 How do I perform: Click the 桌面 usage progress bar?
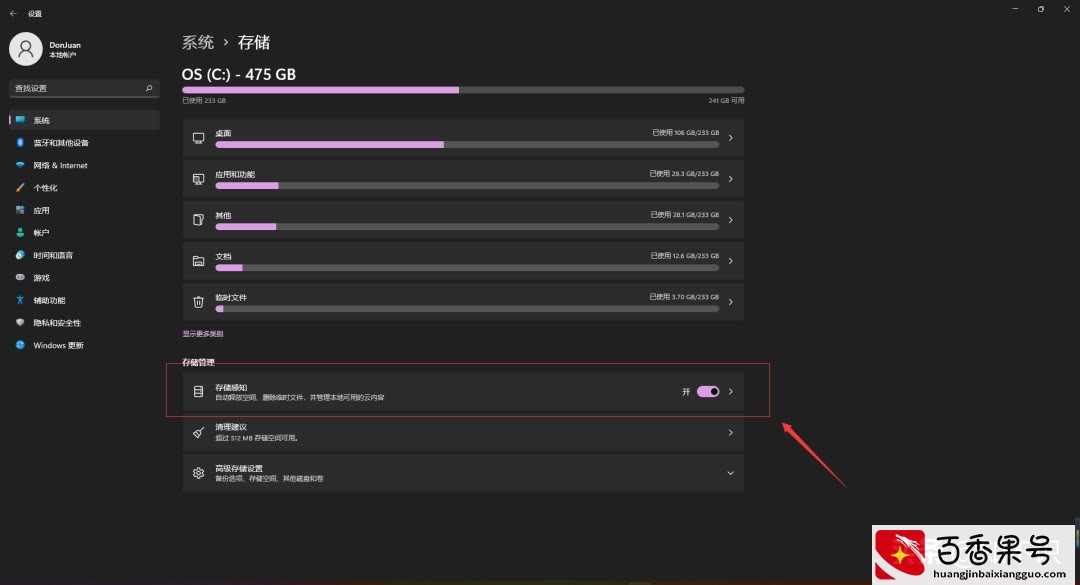pyautogui.click(x=467, y=145)
